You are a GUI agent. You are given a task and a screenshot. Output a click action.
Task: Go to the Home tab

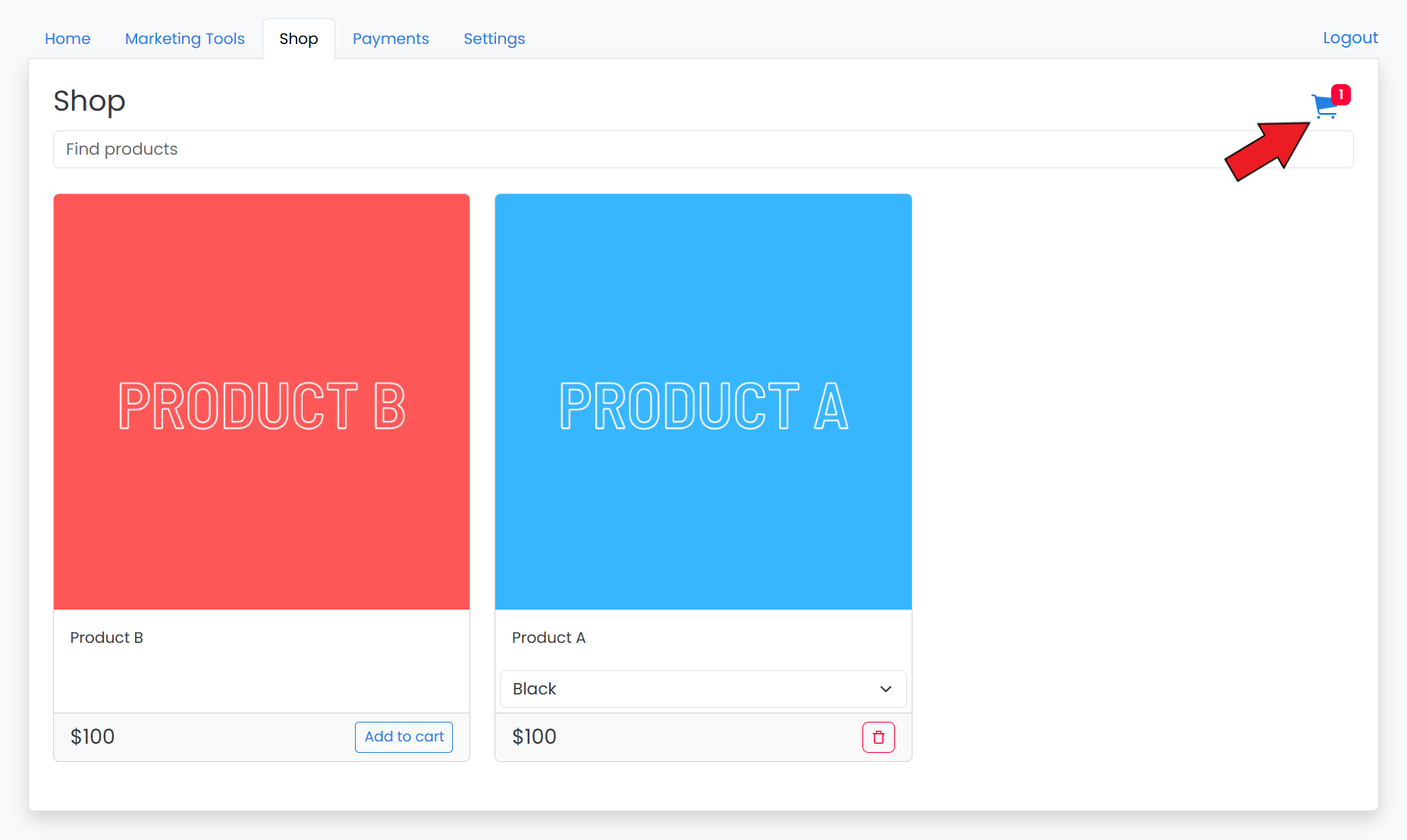68,39
